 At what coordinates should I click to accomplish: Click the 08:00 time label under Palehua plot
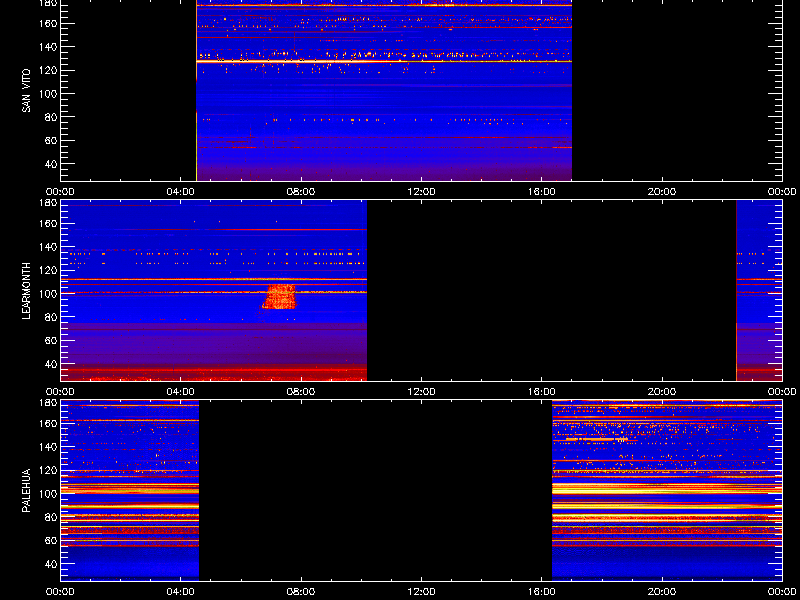coord(301,592)
